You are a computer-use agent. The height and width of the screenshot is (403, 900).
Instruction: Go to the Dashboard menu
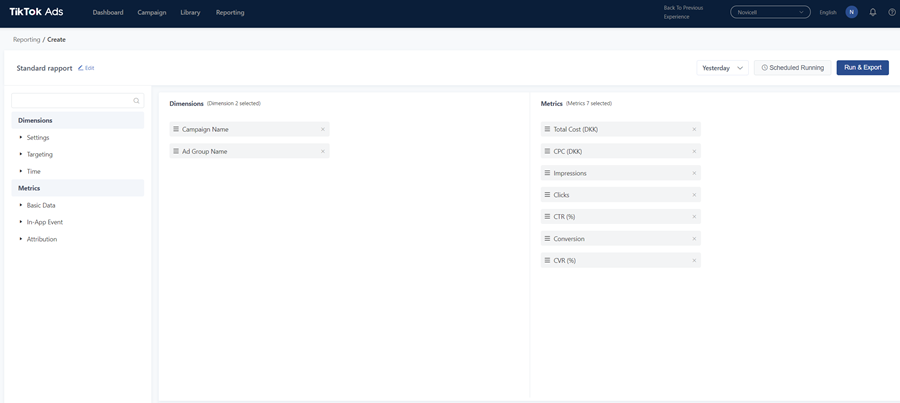click(108, 12)
